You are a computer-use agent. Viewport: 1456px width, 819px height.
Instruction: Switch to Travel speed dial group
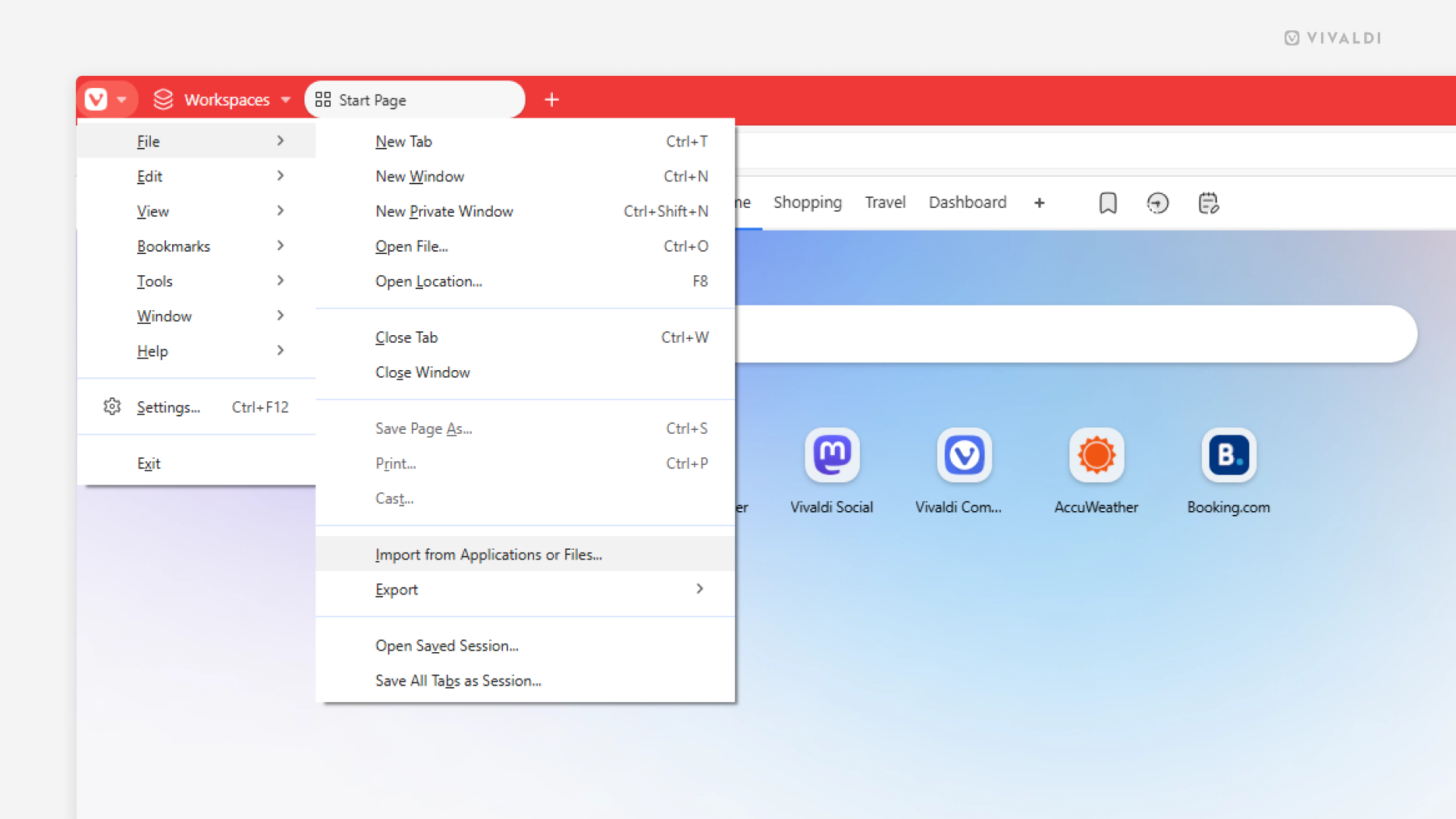pyautogui.click(x=885, y=202)
